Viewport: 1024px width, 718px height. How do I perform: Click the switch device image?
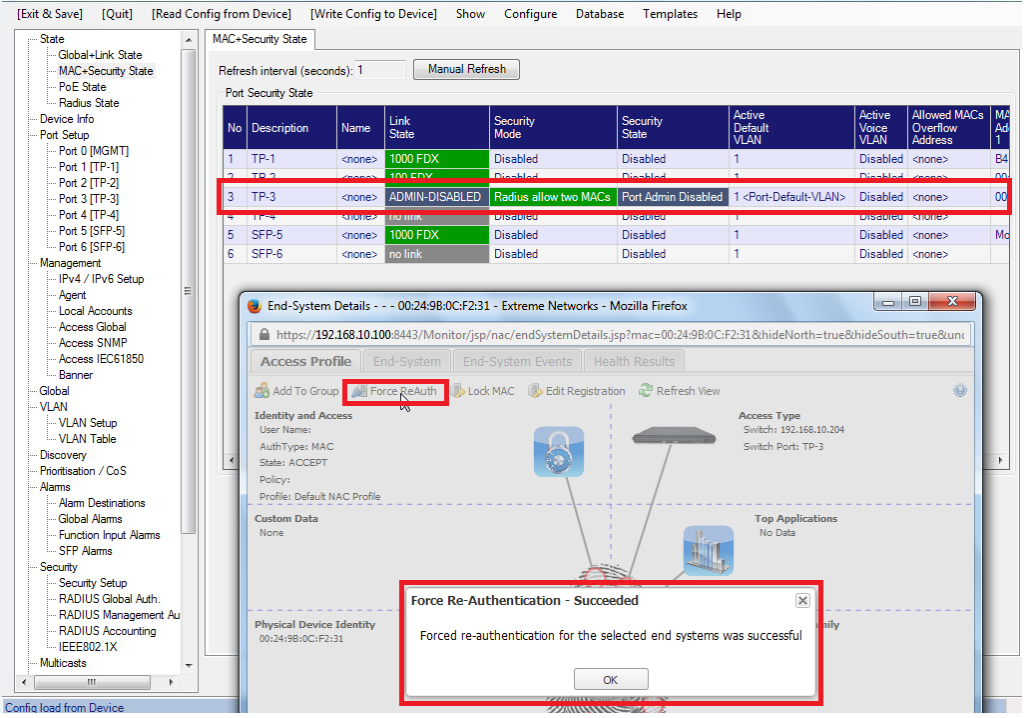(674, 436)
